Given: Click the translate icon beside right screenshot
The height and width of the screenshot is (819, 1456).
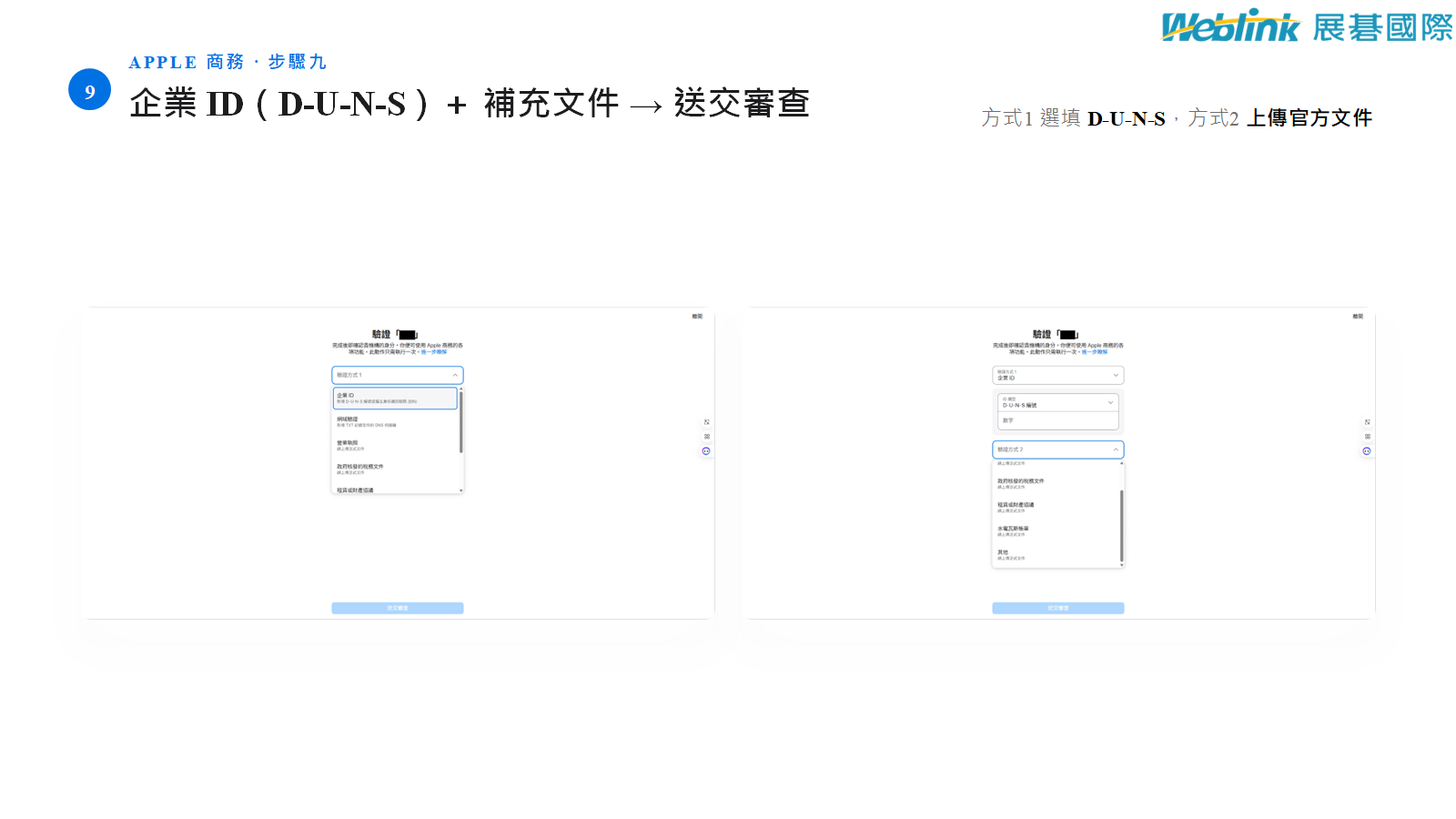Looking at the screenshot, I should coord(1368,422).
